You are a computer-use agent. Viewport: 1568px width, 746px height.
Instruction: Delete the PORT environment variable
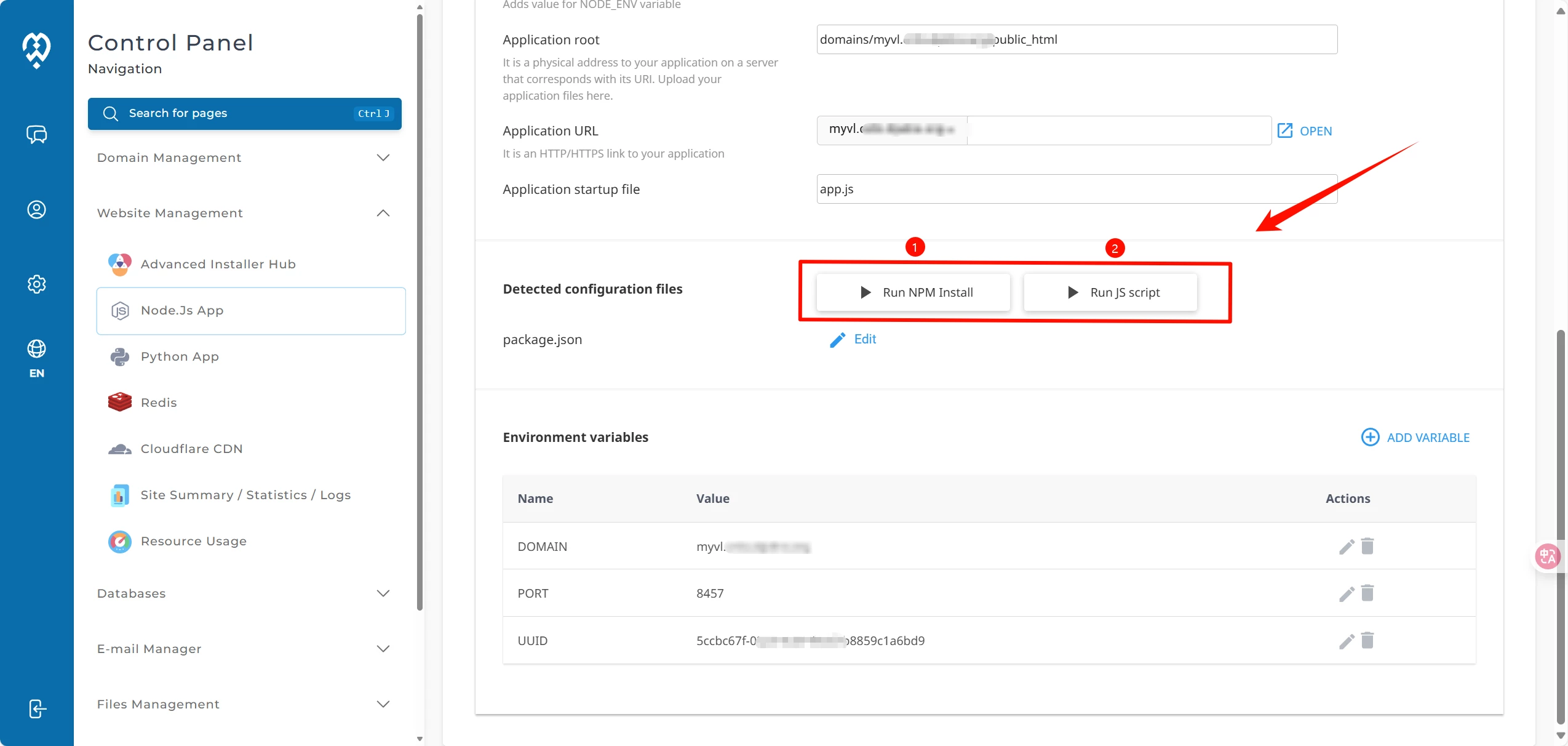(x=1367, y=593)
